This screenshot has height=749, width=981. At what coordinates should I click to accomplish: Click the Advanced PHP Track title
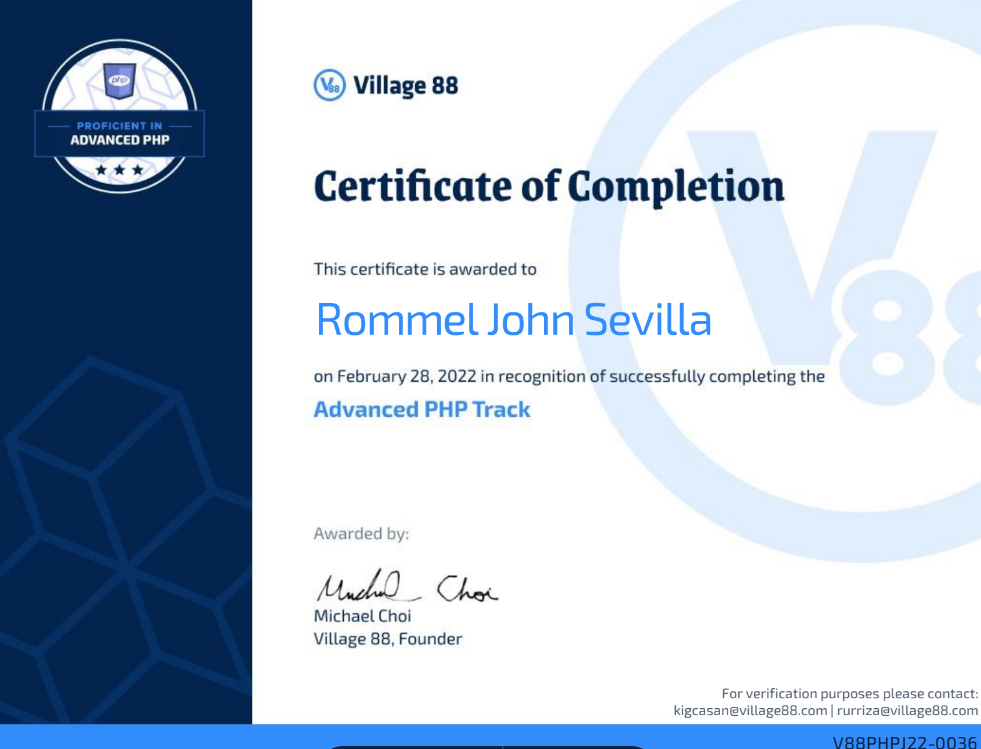422,409
